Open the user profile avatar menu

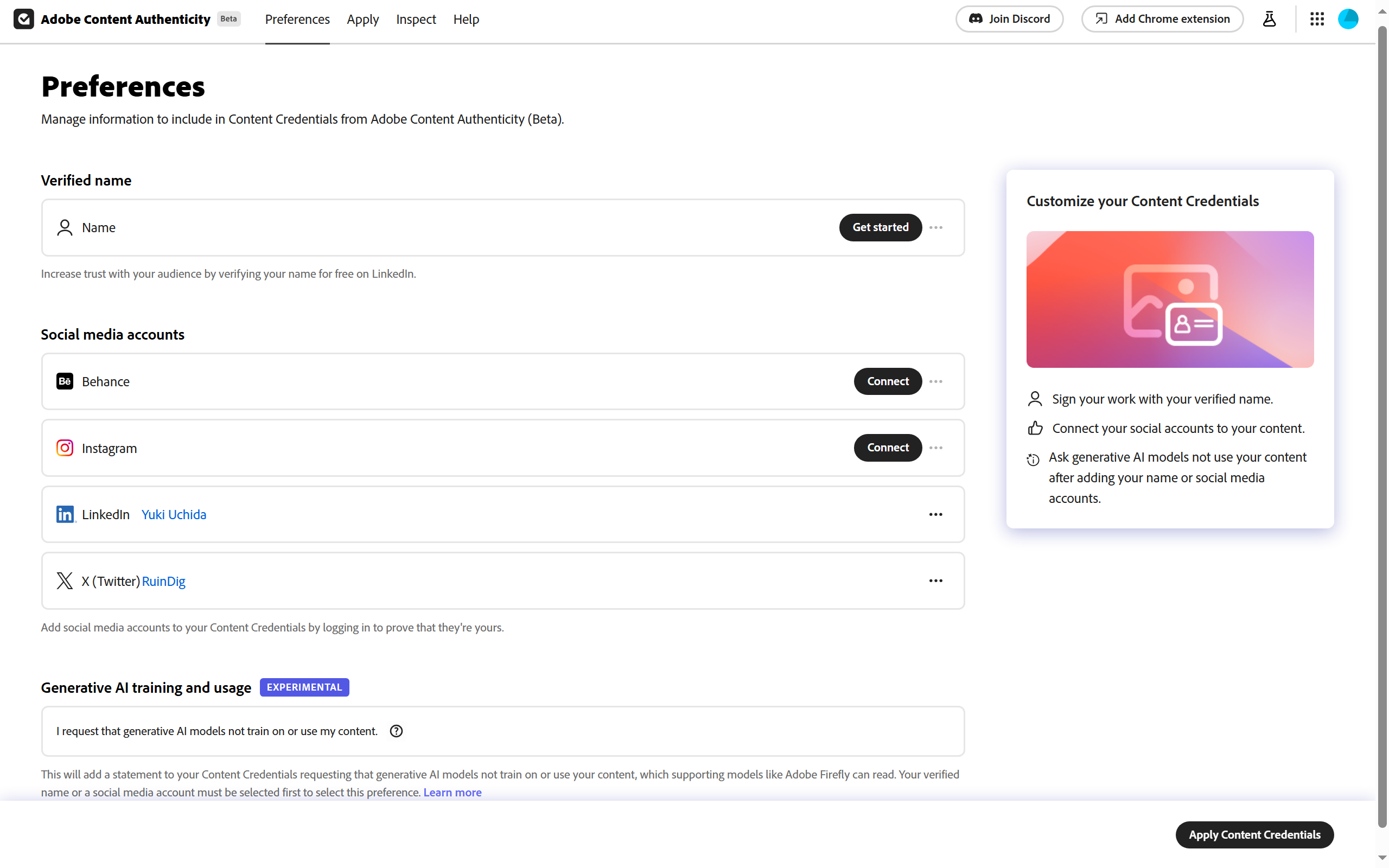[1348, 19]
